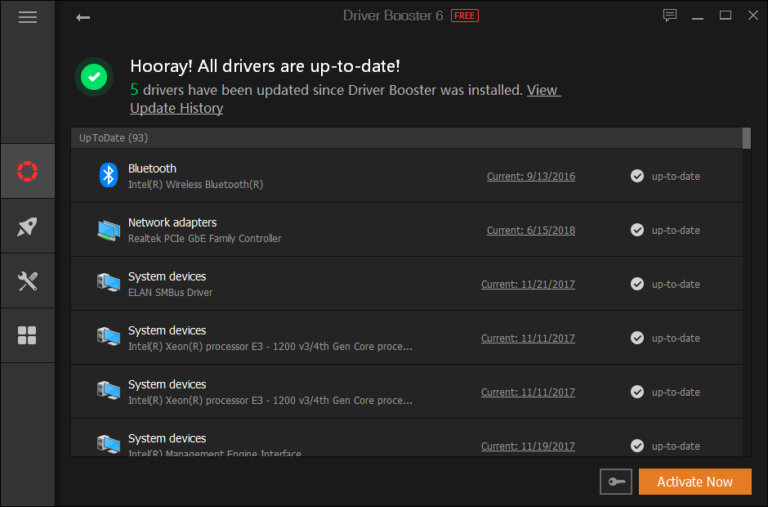Click Network adapters date Current: 6/15/2018
This screenshot has width=768, height=507.
pyautogui.click(x=530, y=231)
